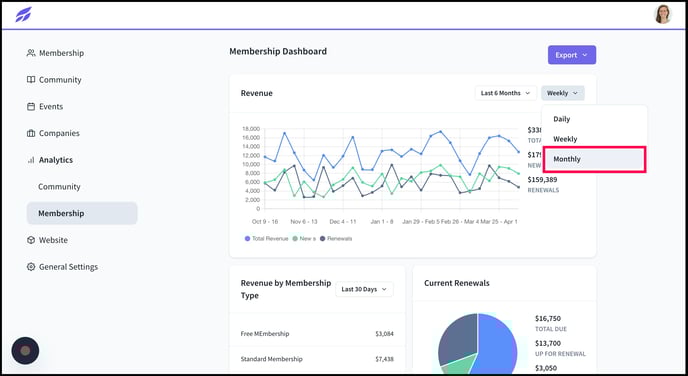Click the Website cube icon

pos(31,240)
